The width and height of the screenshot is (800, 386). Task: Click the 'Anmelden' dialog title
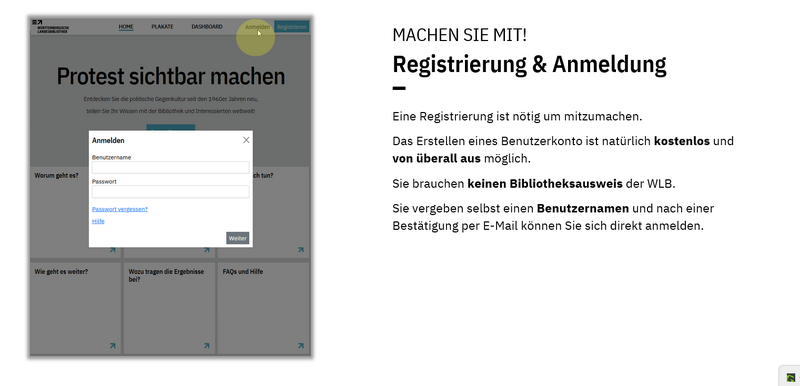click(x=108, y=140)
